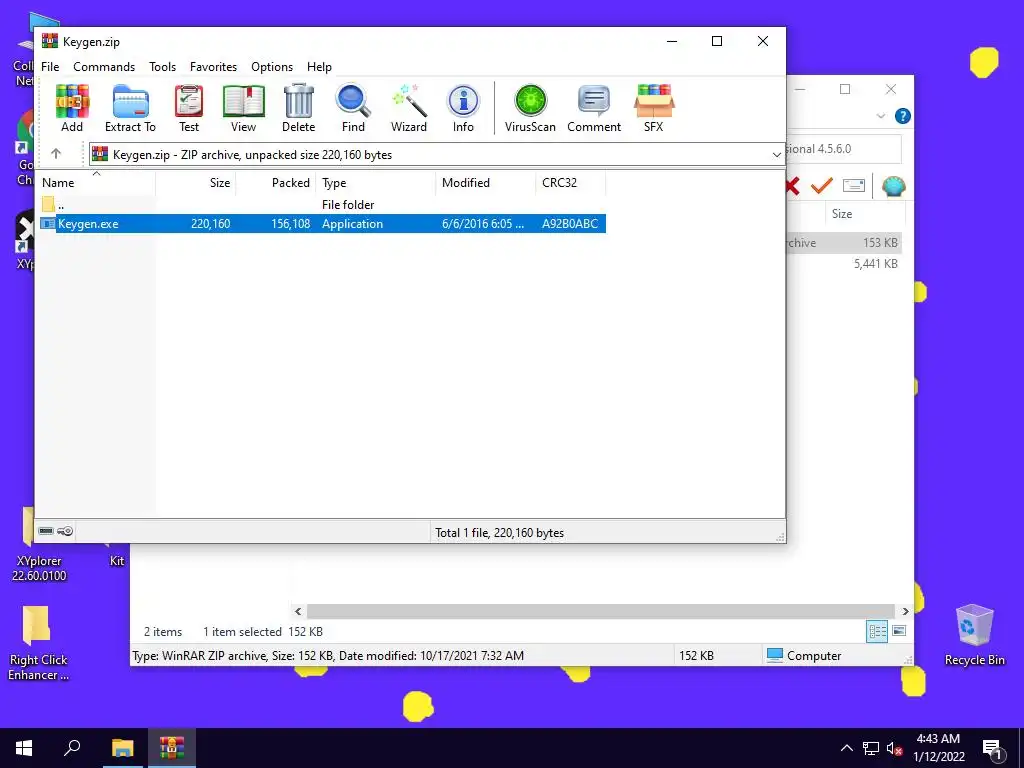Sort by the Packed column header

(276, 183)
